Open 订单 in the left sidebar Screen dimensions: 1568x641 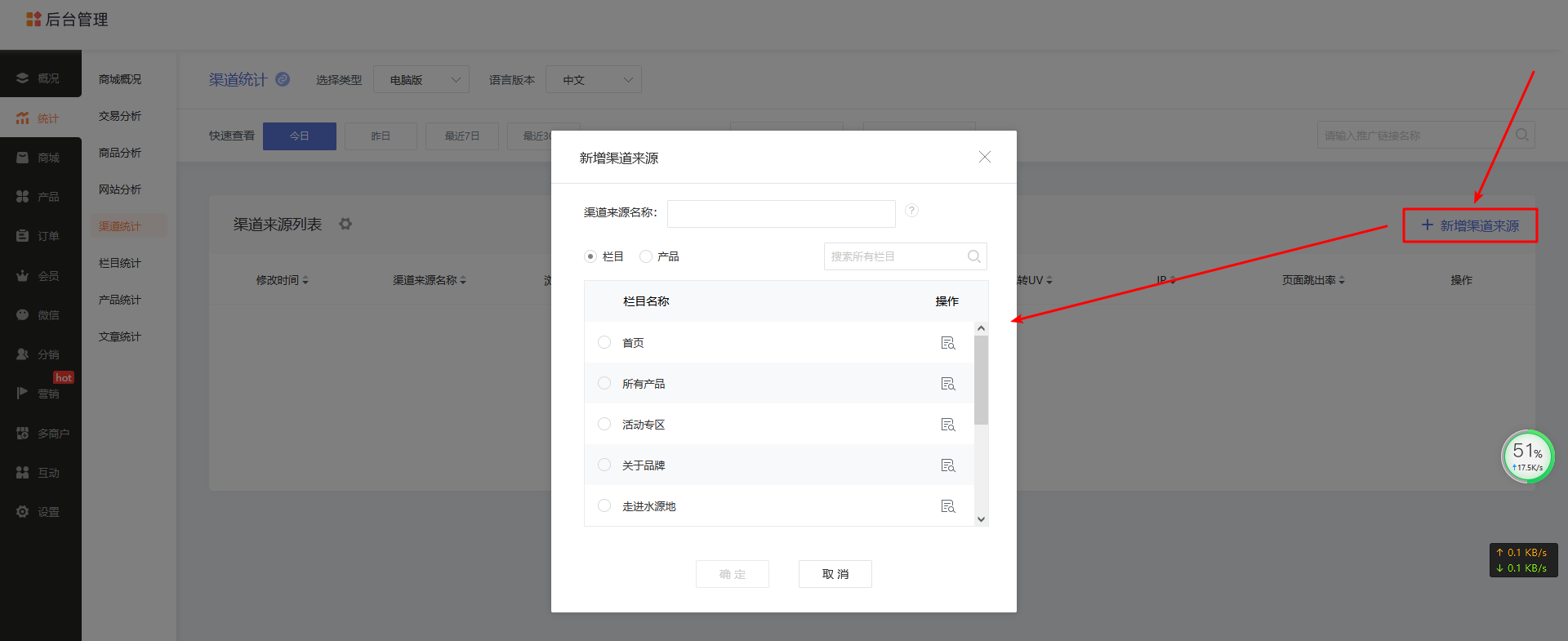point(41,236)
